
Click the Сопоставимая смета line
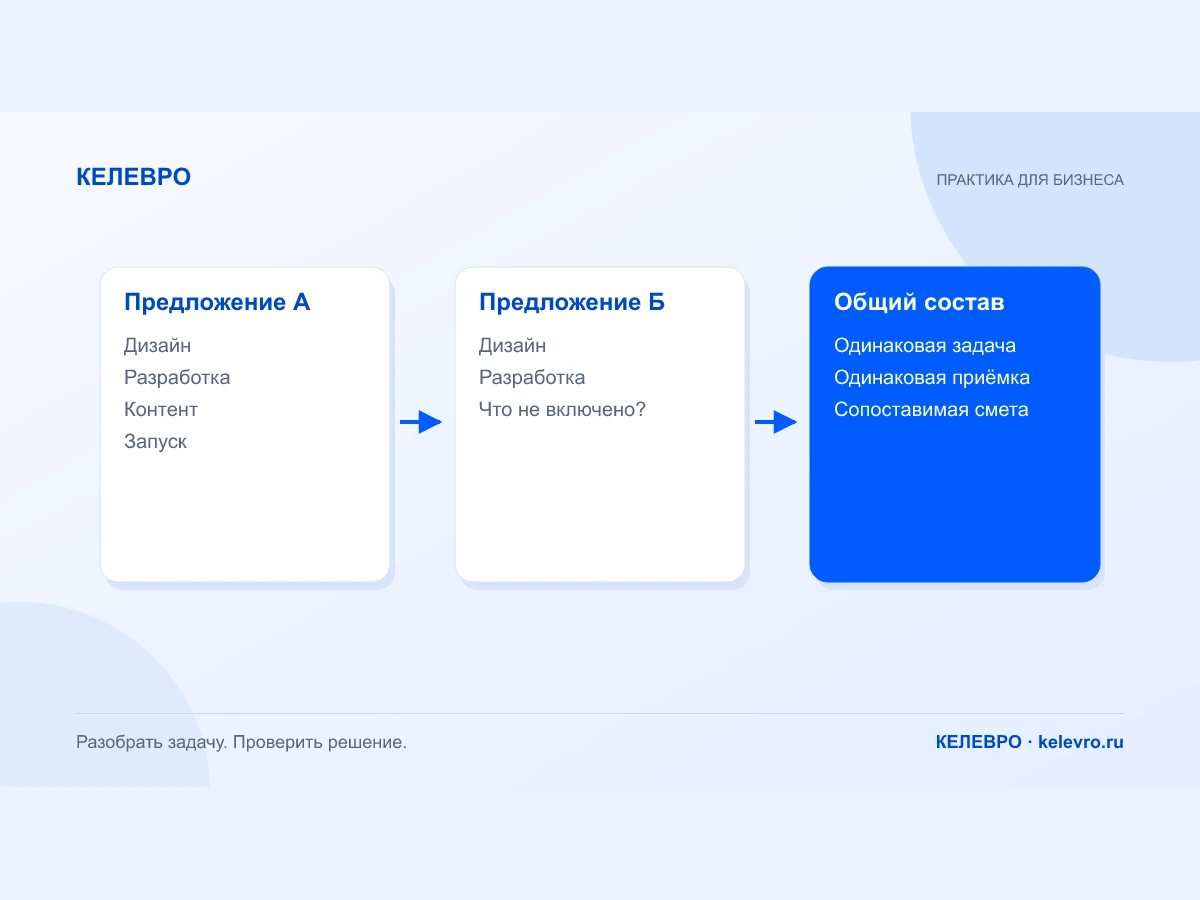tap(931, 410)
